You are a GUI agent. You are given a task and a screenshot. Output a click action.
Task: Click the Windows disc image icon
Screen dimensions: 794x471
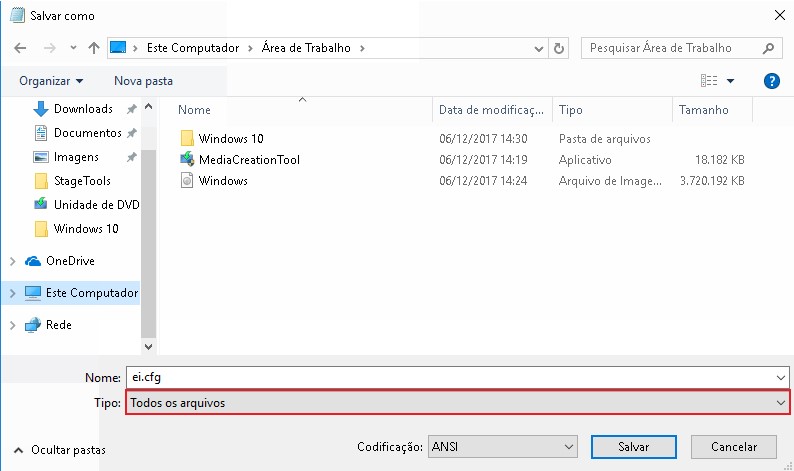click(x=187, y=180)
